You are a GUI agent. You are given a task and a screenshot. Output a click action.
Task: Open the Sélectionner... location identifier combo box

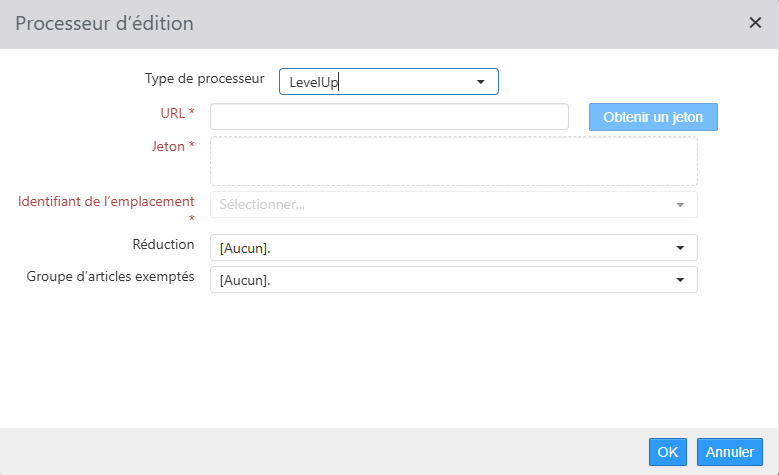click(x=454, y=205)
